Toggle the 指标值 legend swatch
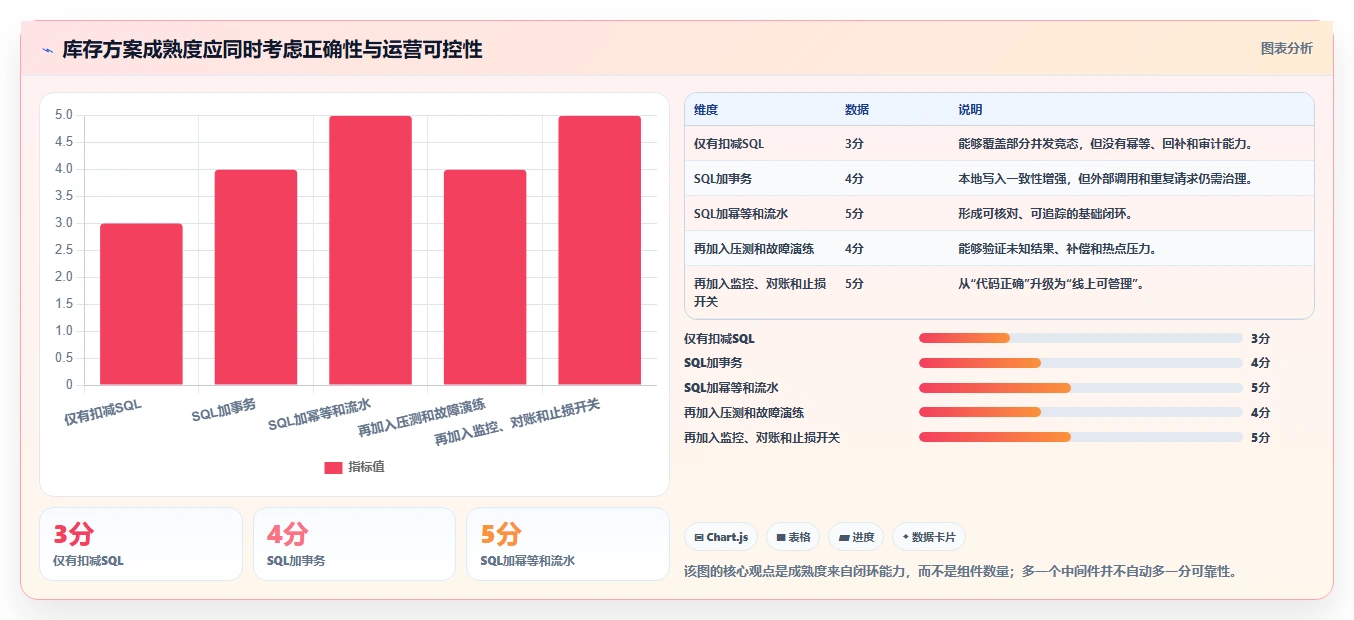This screenshot has width=1354, height=620. (333, 467)
